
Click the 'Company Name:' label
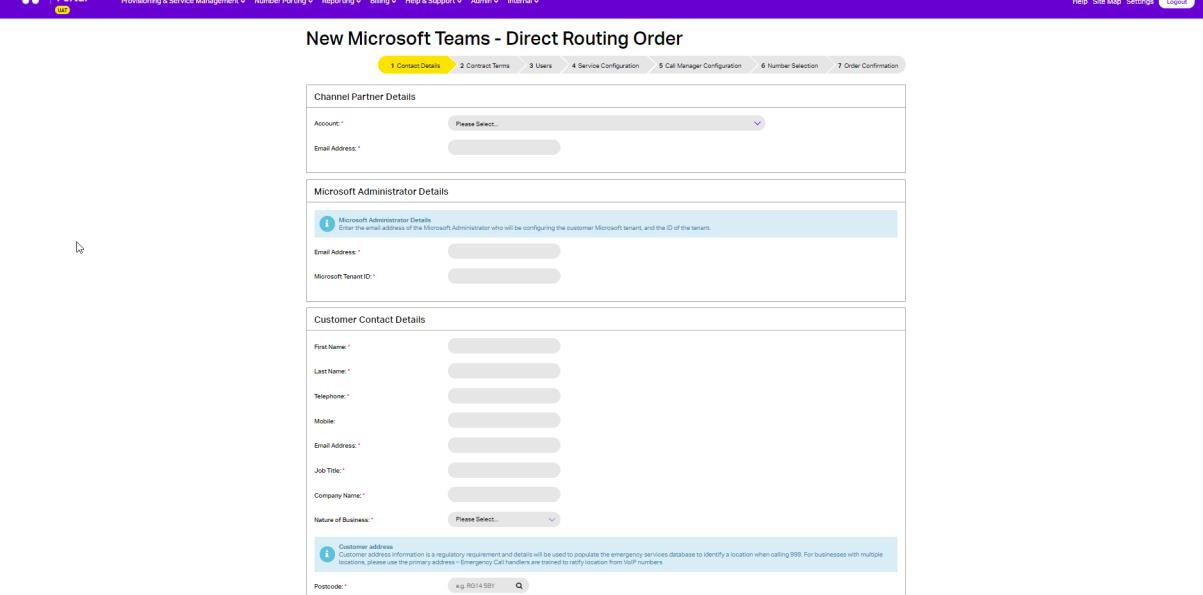click(340, 495)
